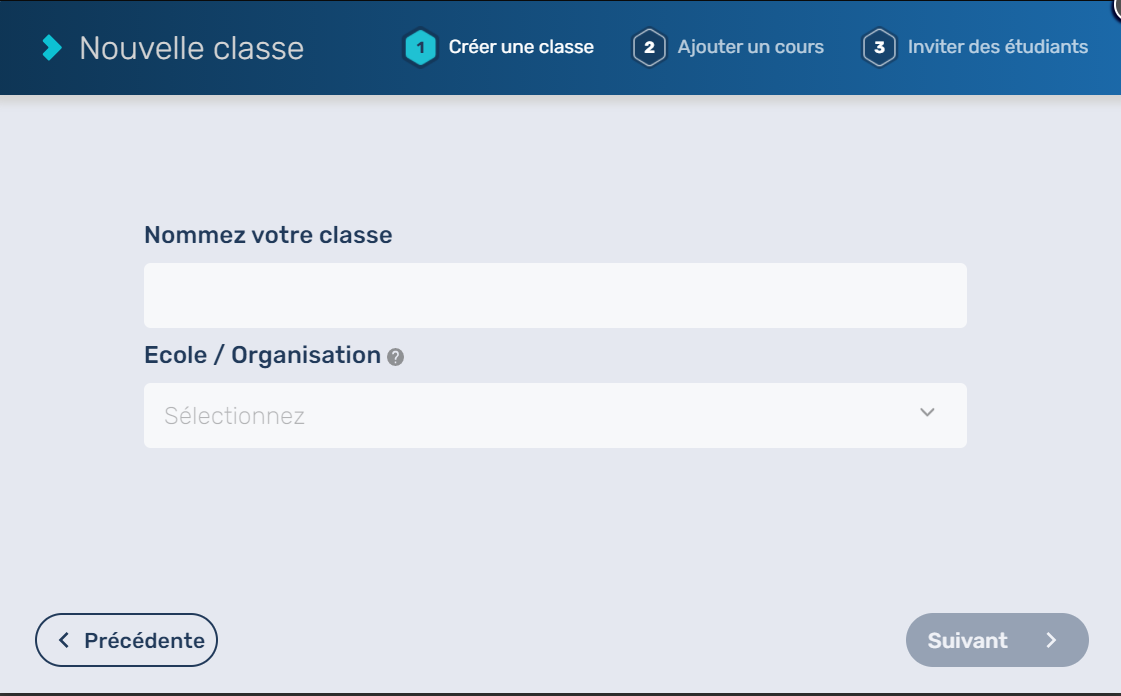The width and height of the screenshot is (1121, 696).
Task: Expand the dropdown using its chevron arrow
Action: point(927,413)
